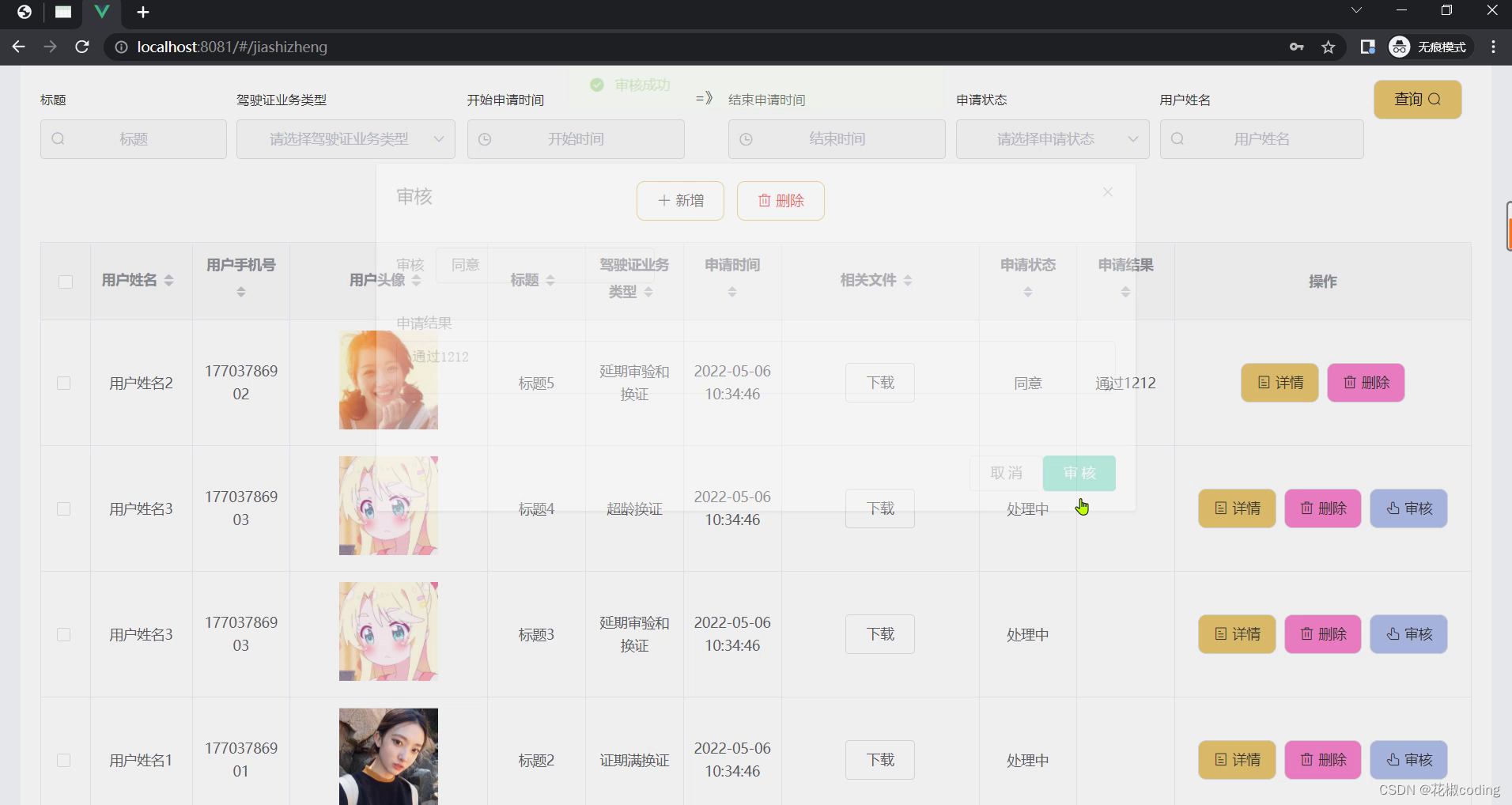
Task: Switch to the Vue logo tab
Action: coord(101,12)
